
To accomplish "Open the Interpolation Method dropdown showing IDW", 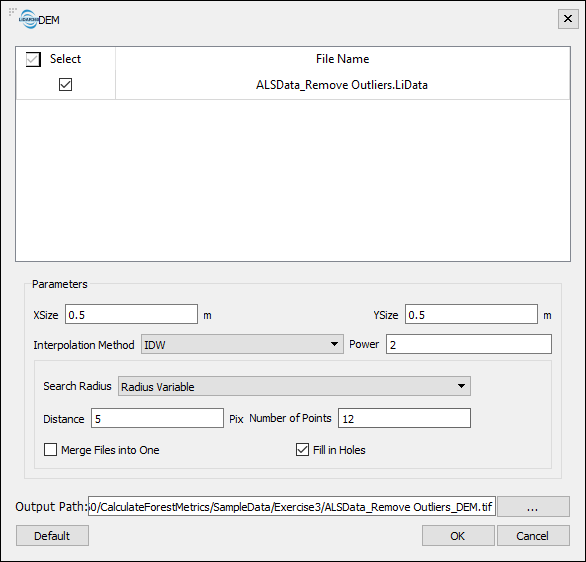I will [x=242, y=344].
